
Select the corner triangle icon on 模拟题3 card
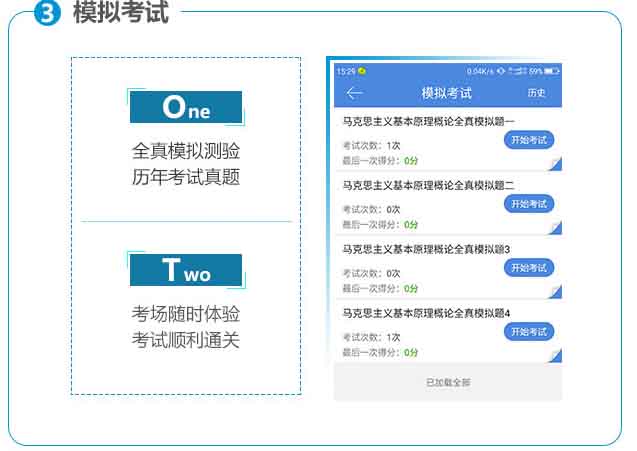pyautogui.click(x=555, y=291)
